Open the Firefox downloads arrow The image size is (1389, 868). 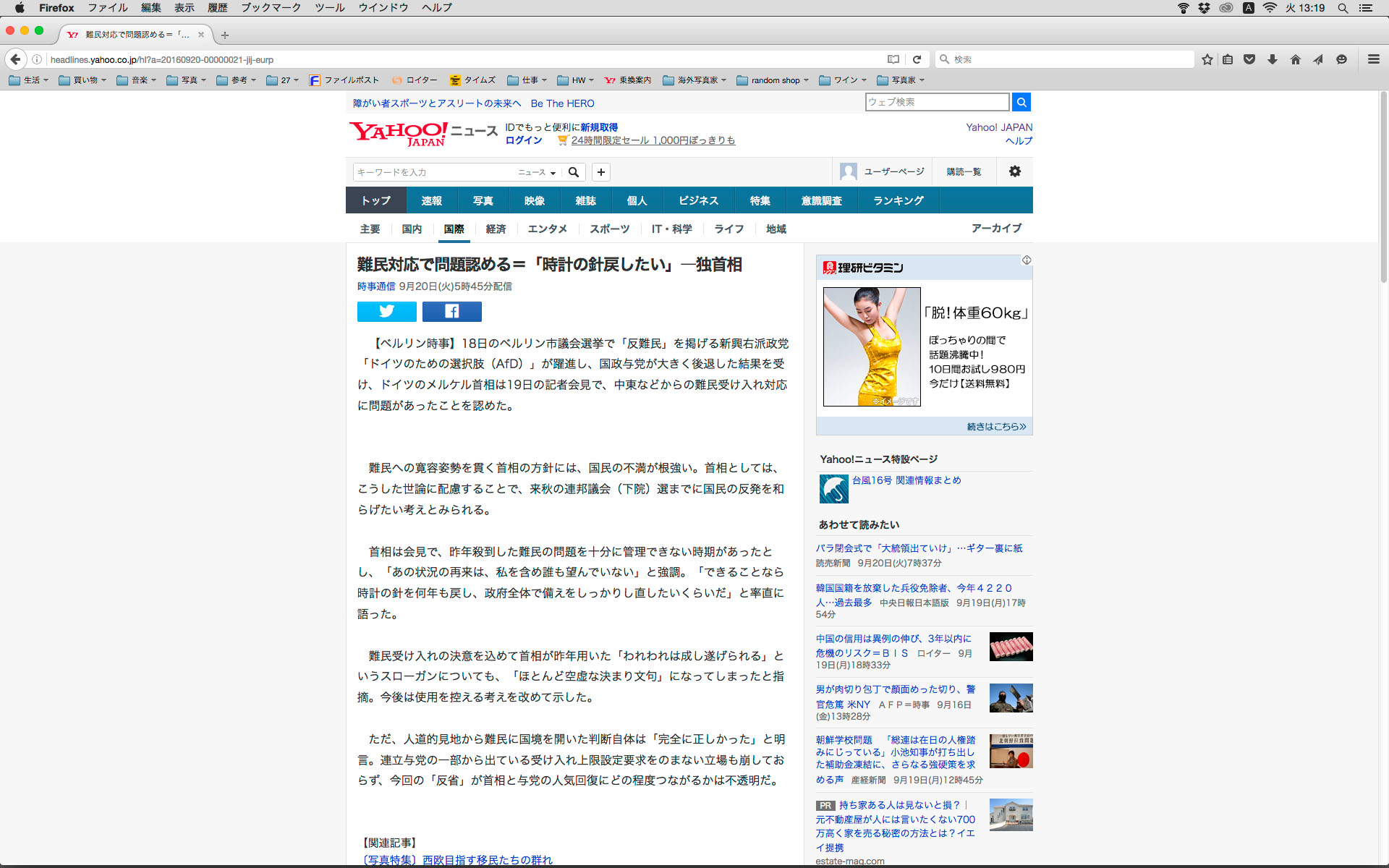(1273, 59)
